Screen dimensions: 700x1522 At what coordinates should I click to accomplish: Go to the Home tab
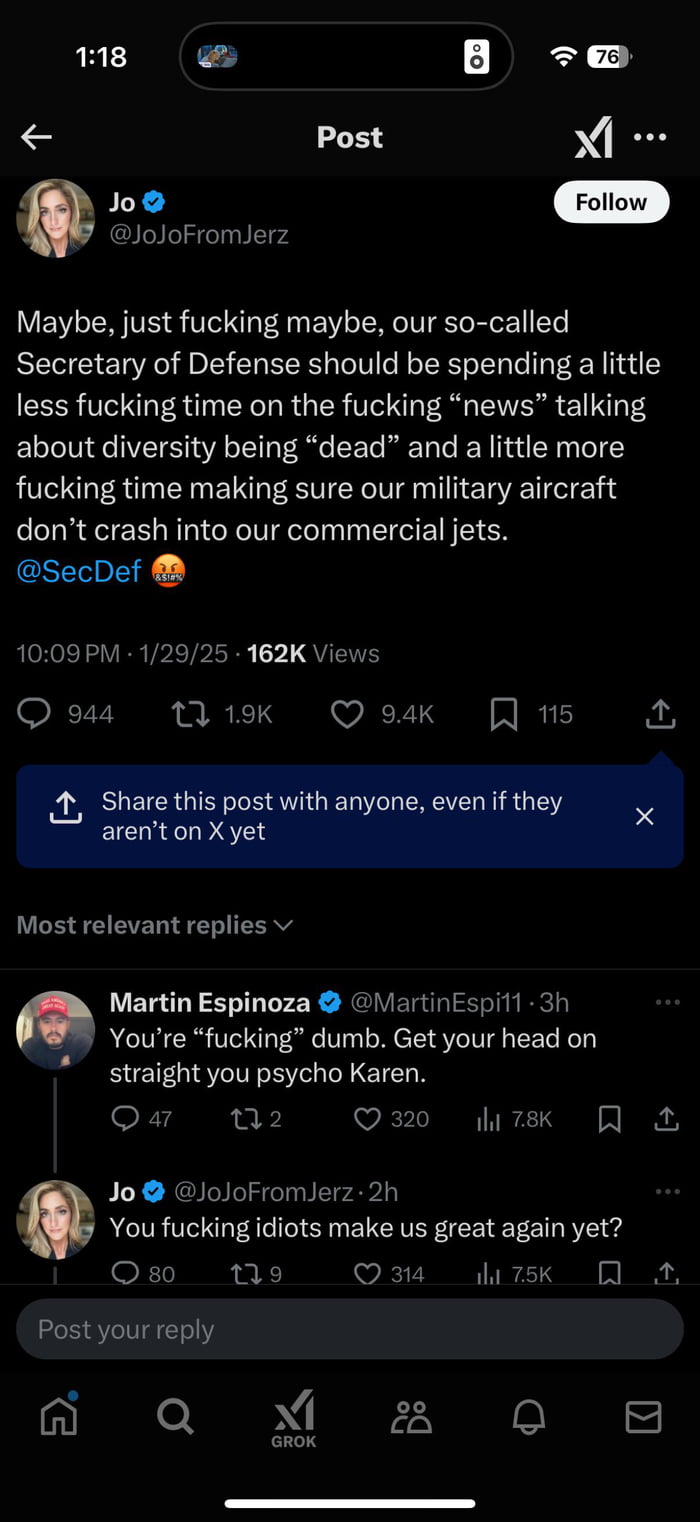coord(58,1416)
